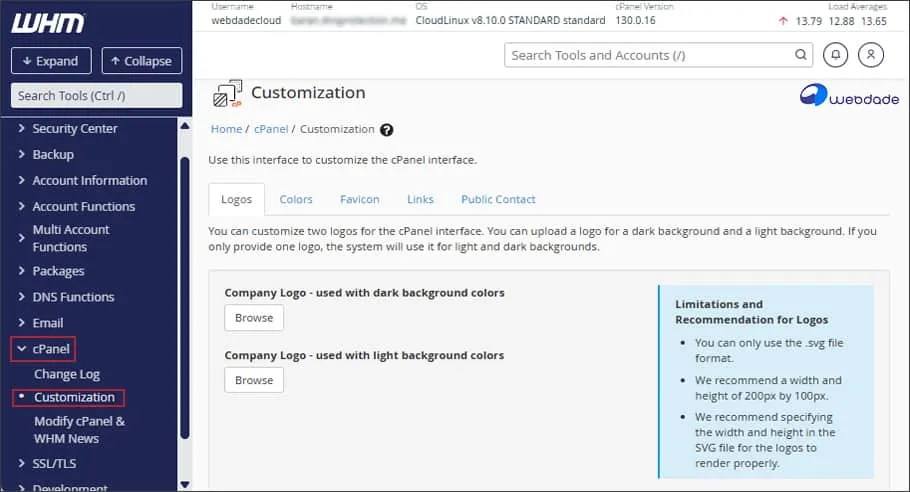Viewport: 910px width, 492px height.
Task: Click sidebar scrollbar up arrow
Action: point(185,126)
